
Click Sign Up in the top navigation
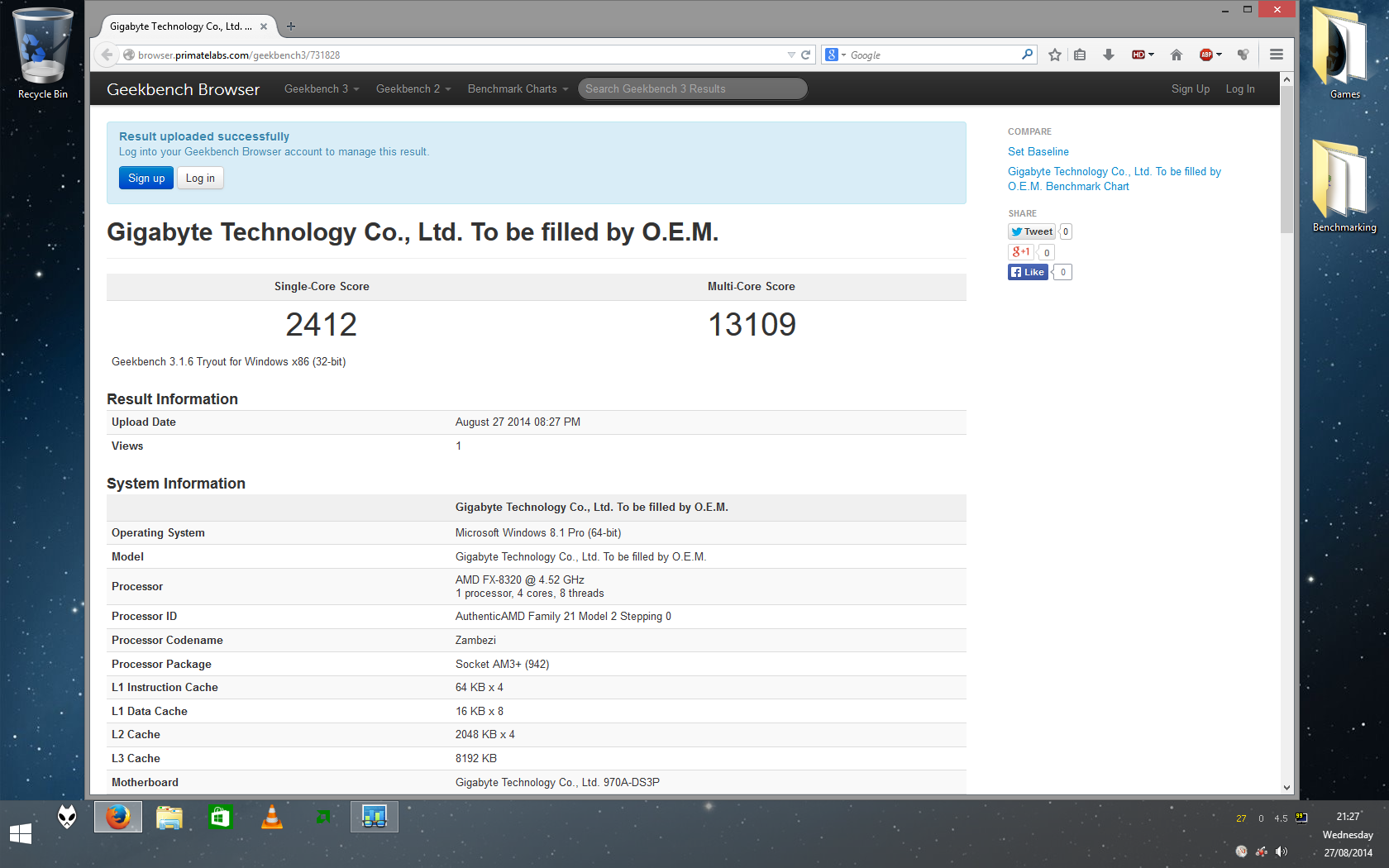(x=1190, y=88)
